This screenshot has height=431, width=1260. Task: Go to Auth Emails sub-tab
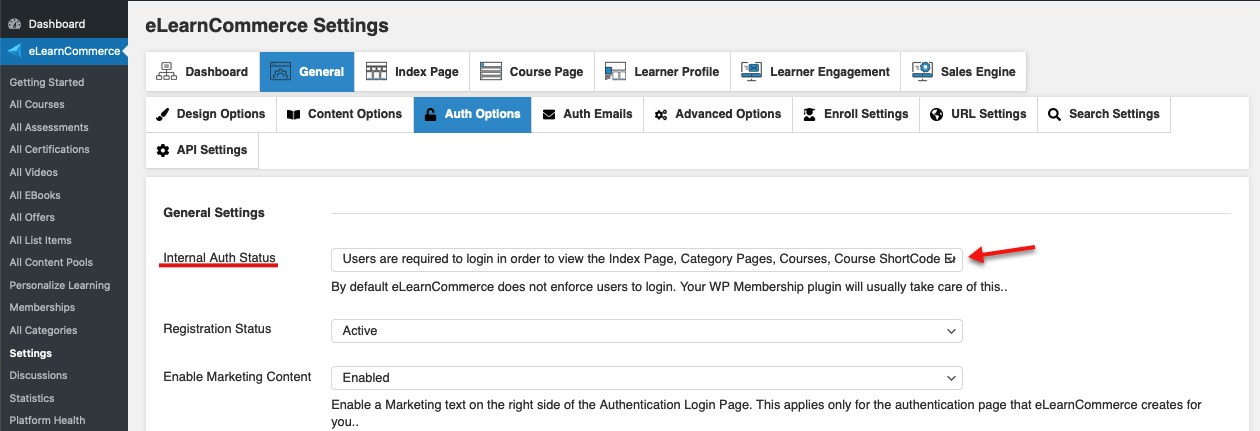(x=587, y=114)
